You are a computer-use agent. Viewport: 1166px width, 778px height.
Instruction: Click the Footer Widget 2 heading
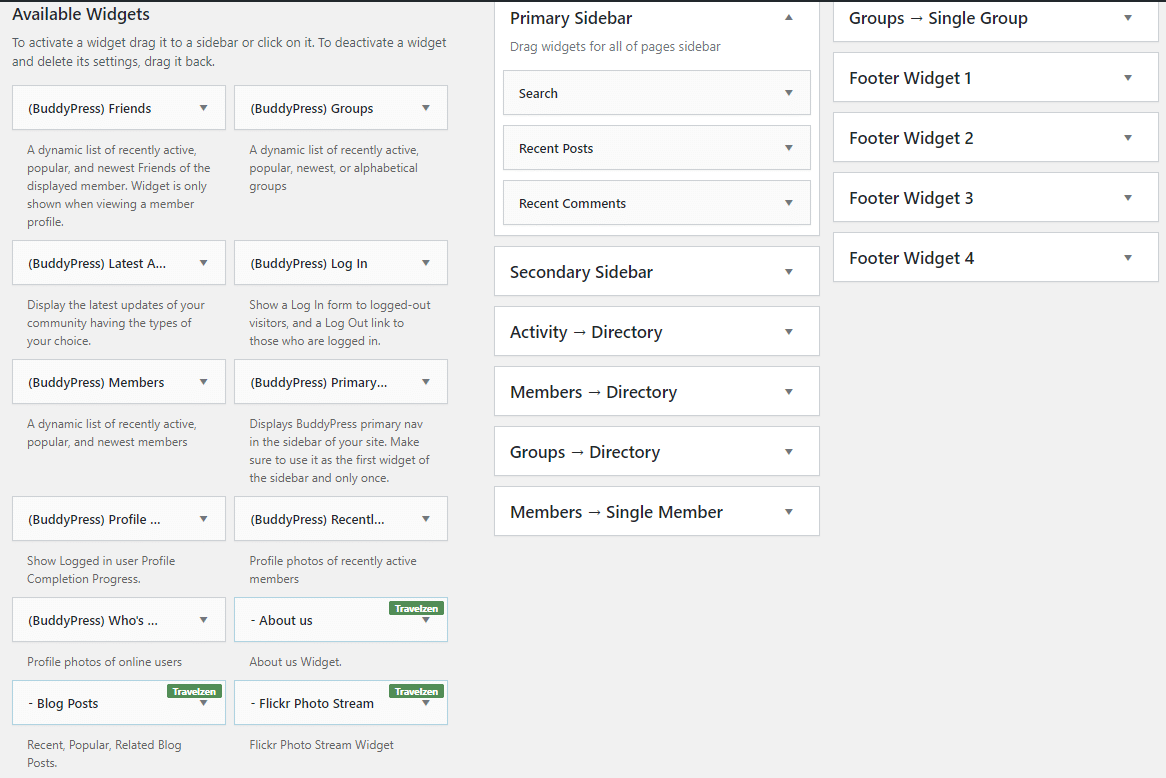[x=911, y=138]
